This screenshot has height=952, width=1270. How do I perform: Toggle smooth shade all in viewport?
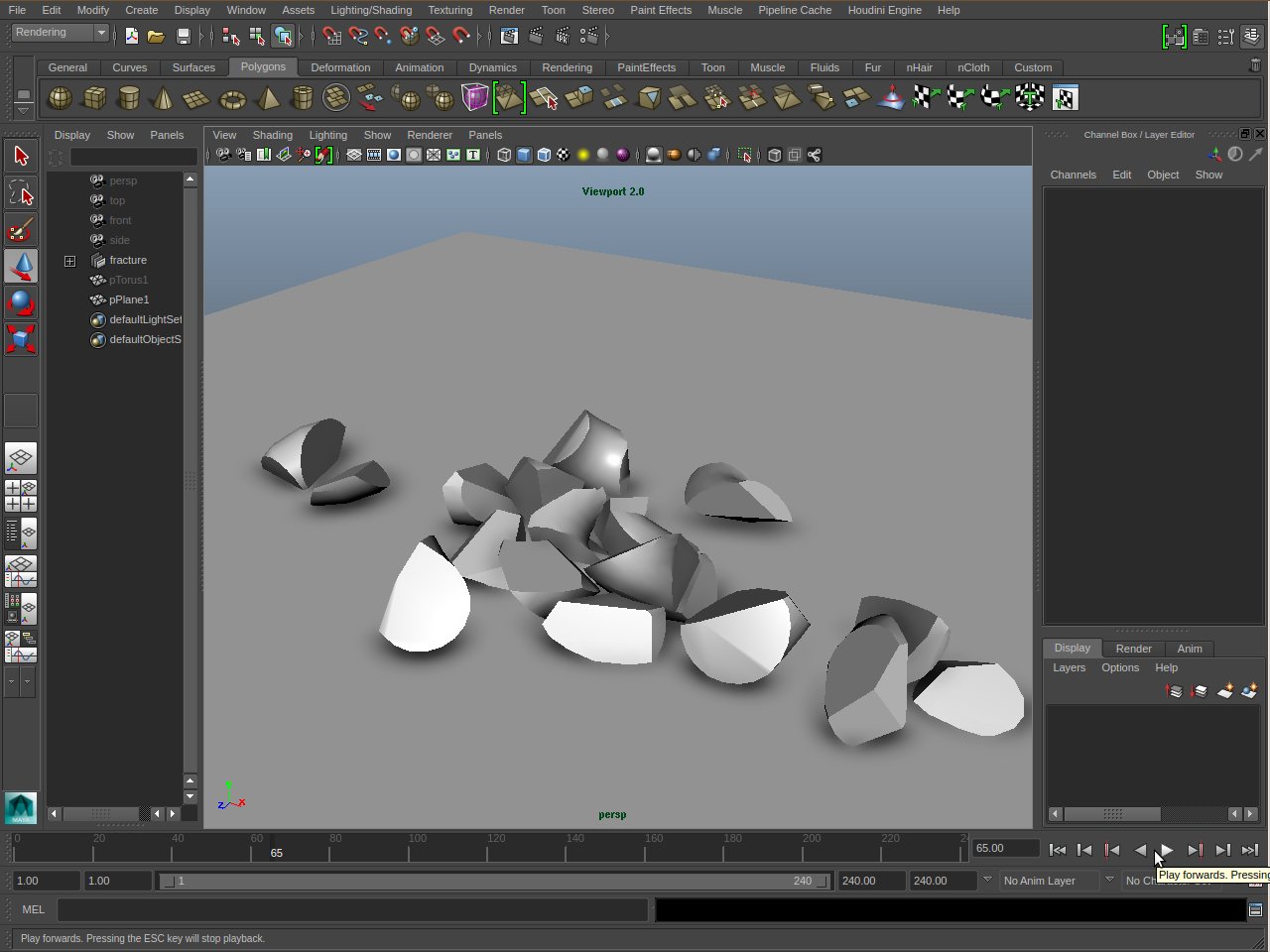point(524,155)
